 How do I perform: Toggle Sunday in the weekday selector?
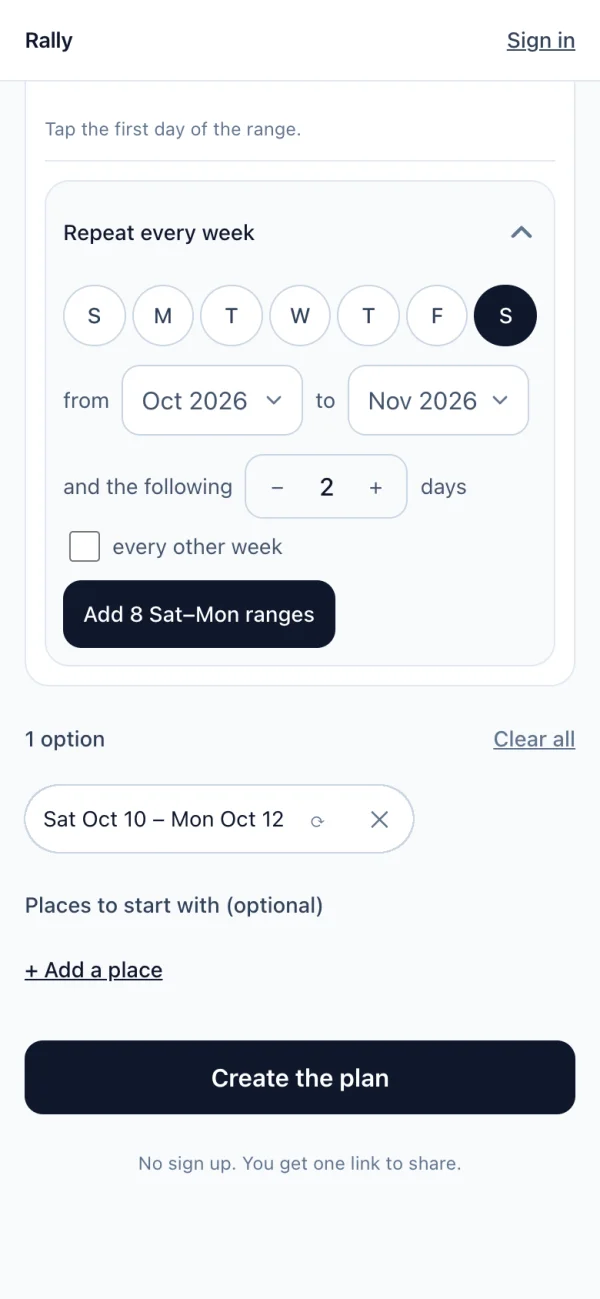[95, 316]
